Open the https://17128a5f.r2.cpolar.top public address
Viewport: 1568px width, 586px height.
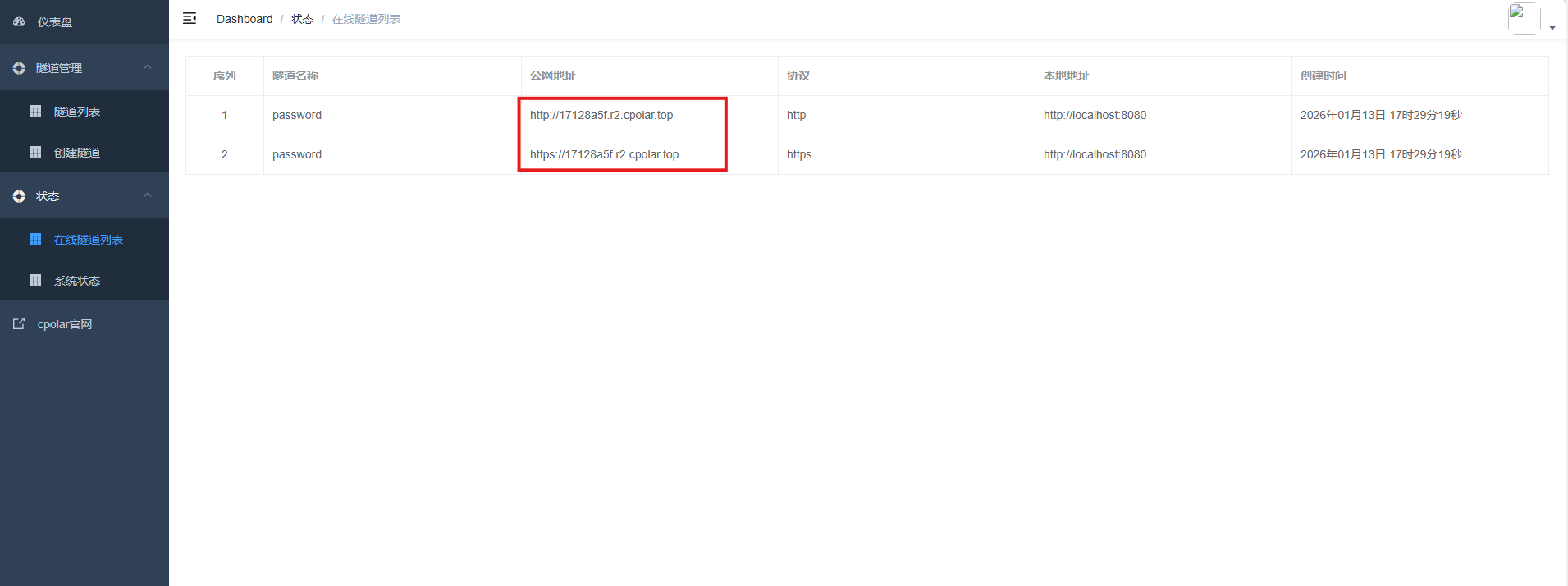[604, 154]
